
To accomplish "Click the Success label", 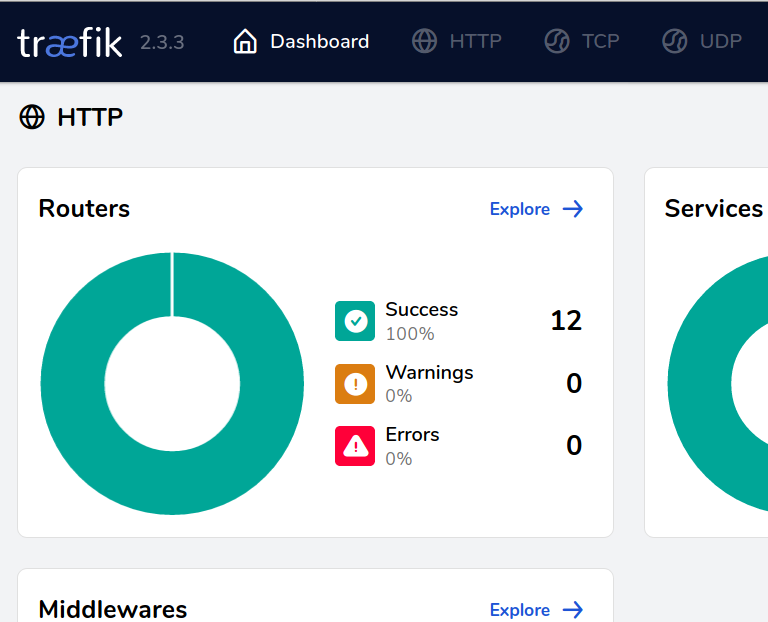I will [x=422, y=310].
